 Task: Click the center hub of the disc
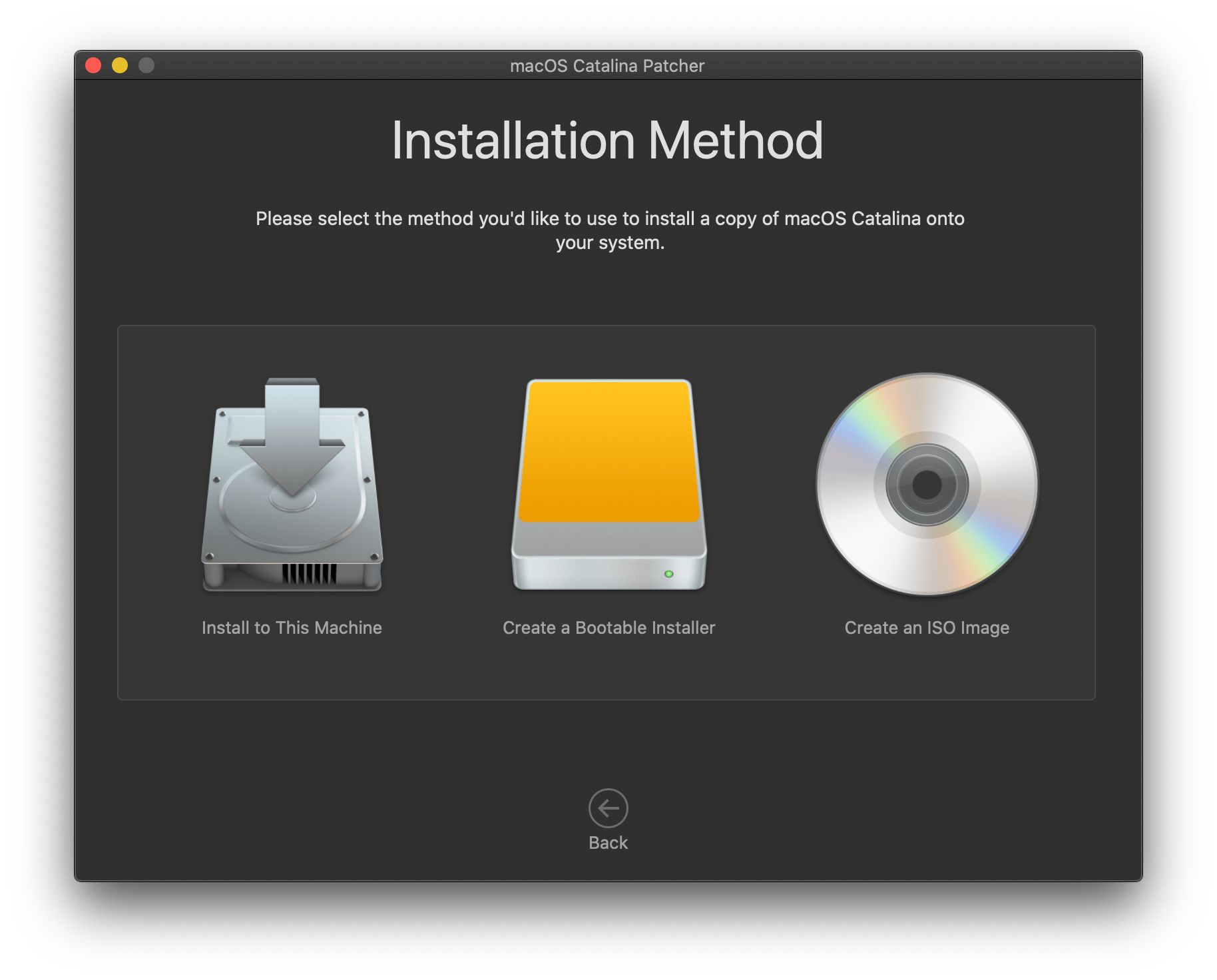click(x=927, y=485)
